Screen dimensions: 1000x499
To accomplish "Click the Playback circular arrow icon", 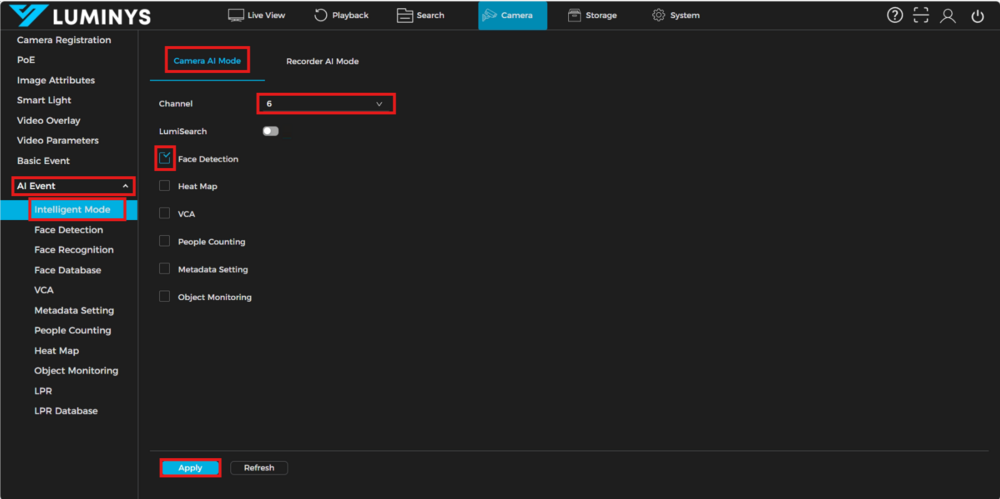I will click(320, 15).
